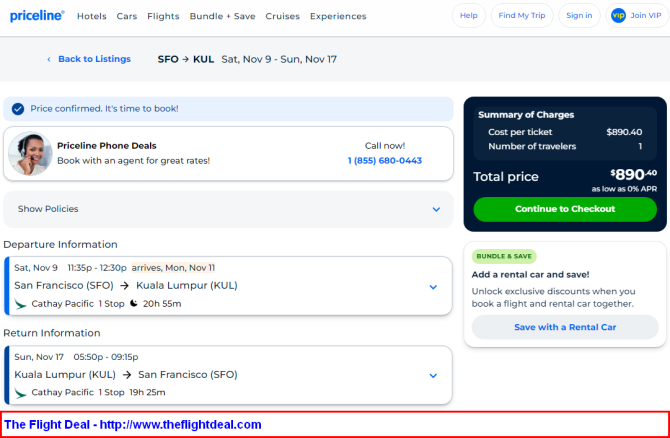The width and height of the screenshot is (670, 438).
Task: Click '19h 25m' duration text
Action: pyautogui.click(x=147, y=392)
